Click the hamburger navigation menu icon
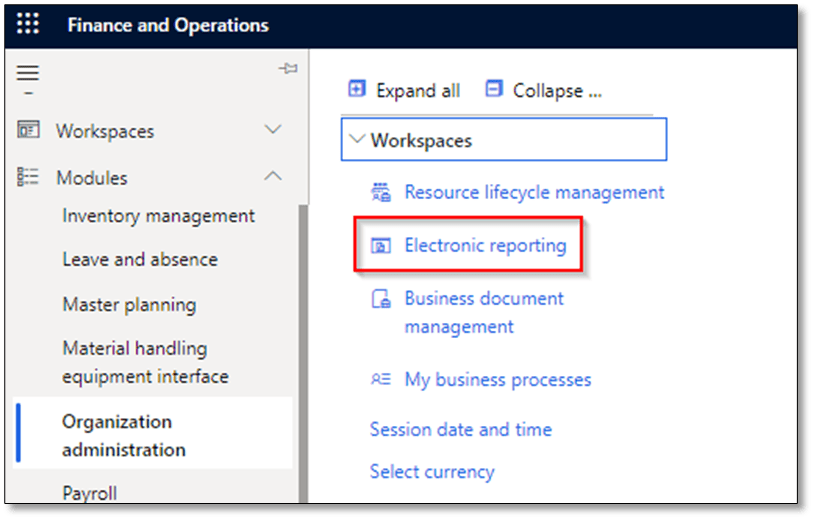This screenshot has width=814, height=520. (x=28, y=74)
